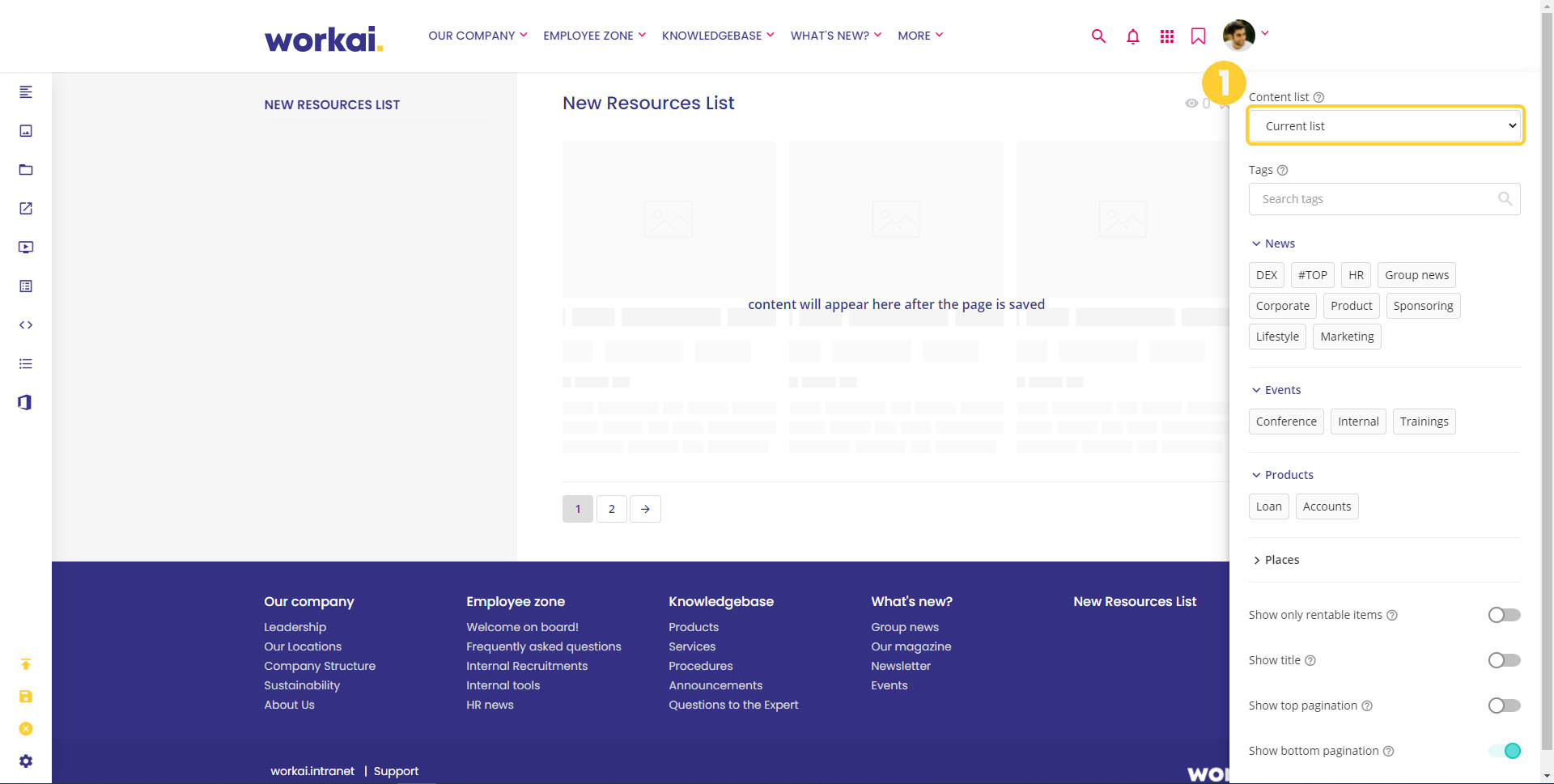Screen dimensions: 1554x784
Task: Select pagination page 1
Action: (578, 509)
